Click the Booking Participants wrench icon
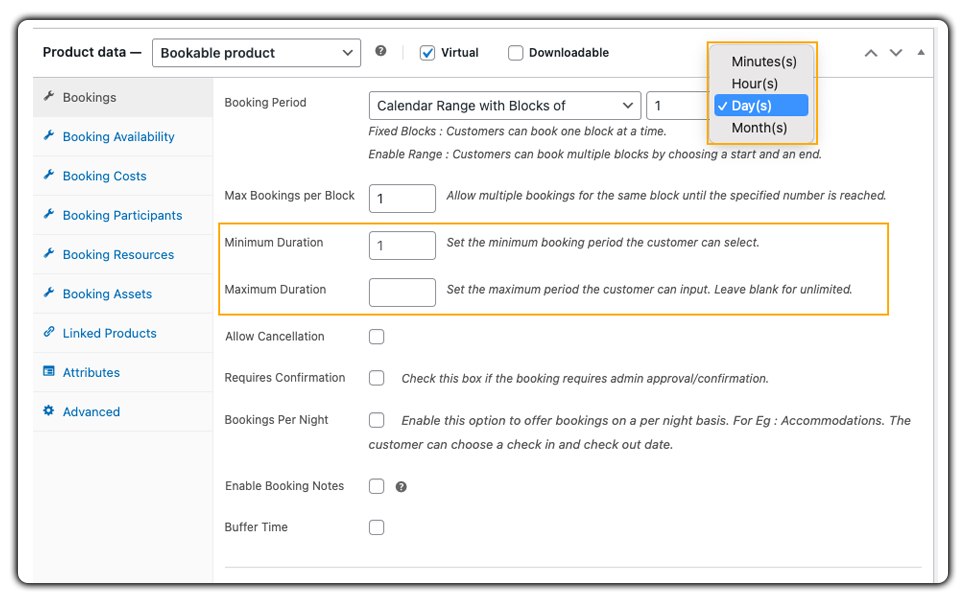The height and width of the screenshot is (600, 966). pos(49,214)
